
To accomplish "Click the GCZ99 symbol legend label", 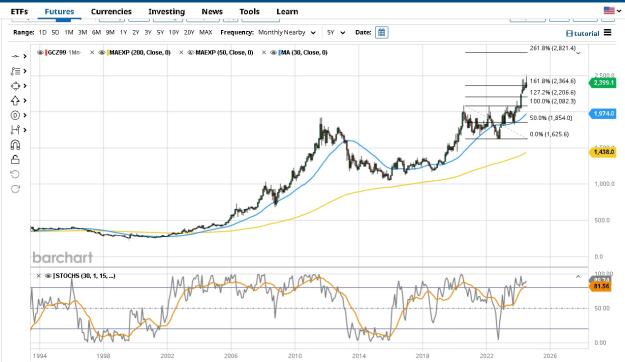I will 57,52.
